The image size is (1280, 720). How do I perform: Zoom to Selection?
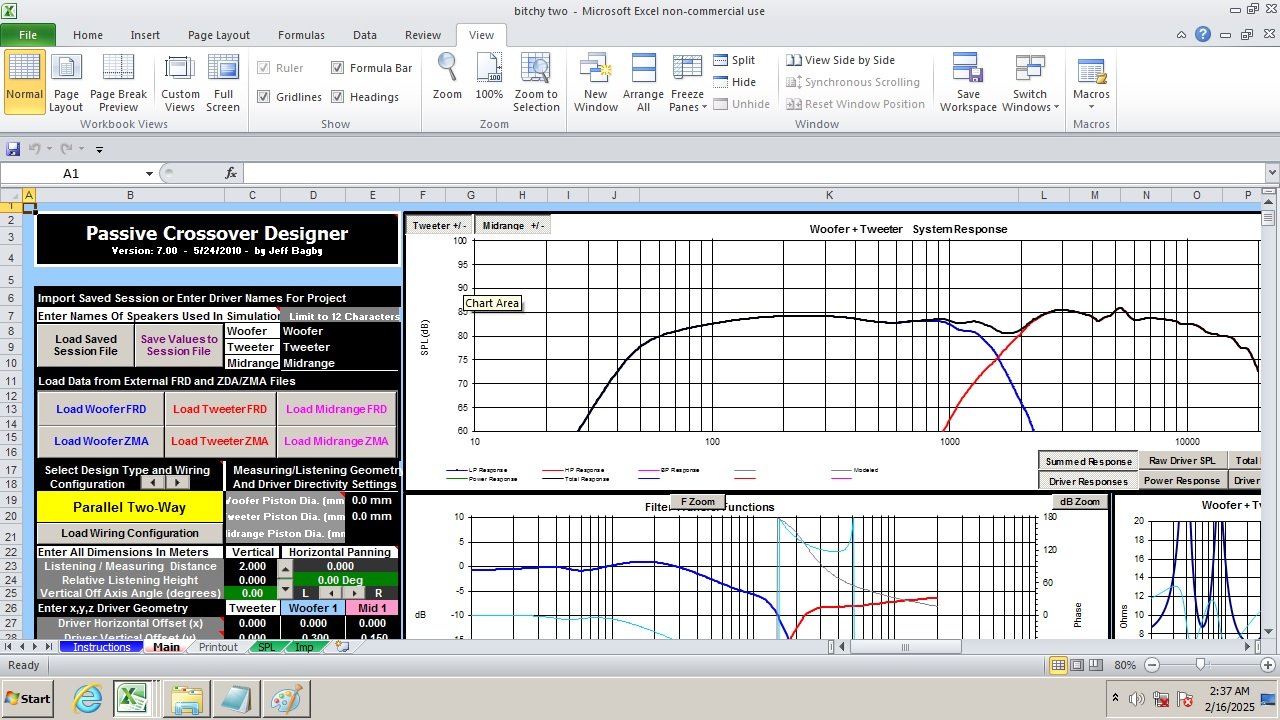pyautogui.click(x=537, y=82)
